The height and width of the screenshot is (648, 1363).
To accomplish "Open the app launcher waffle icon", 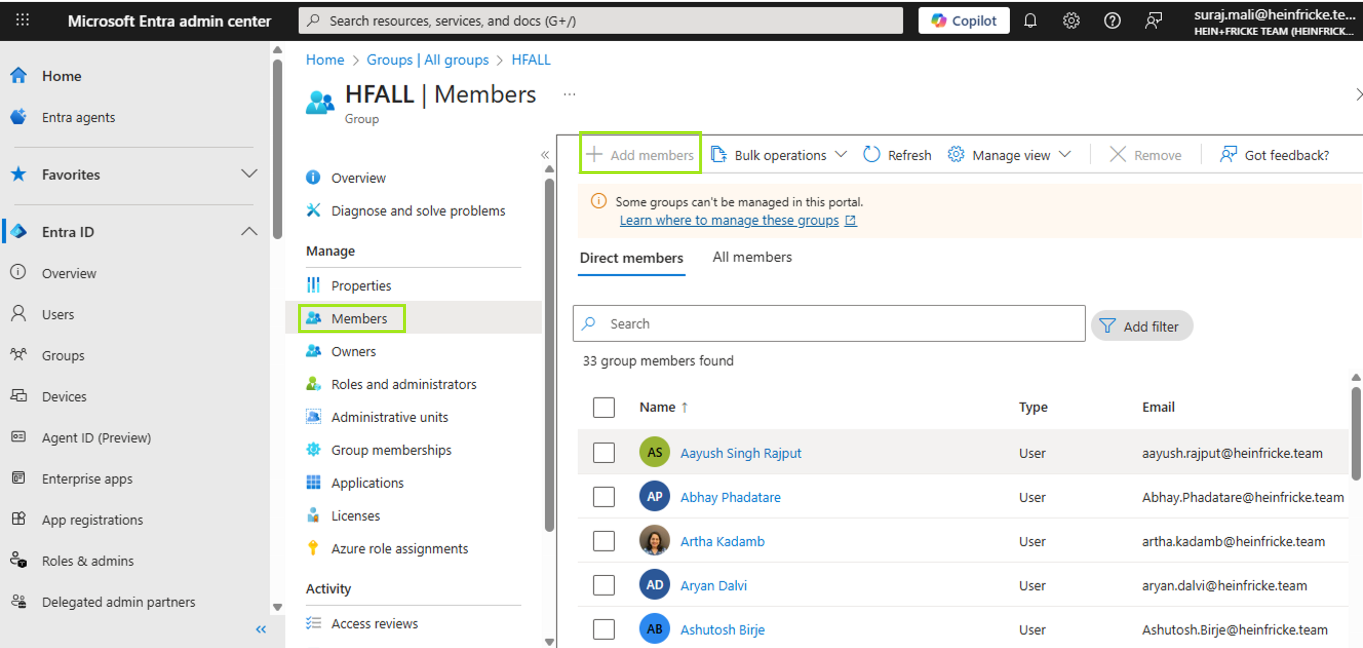I will (x=22, y=20).
